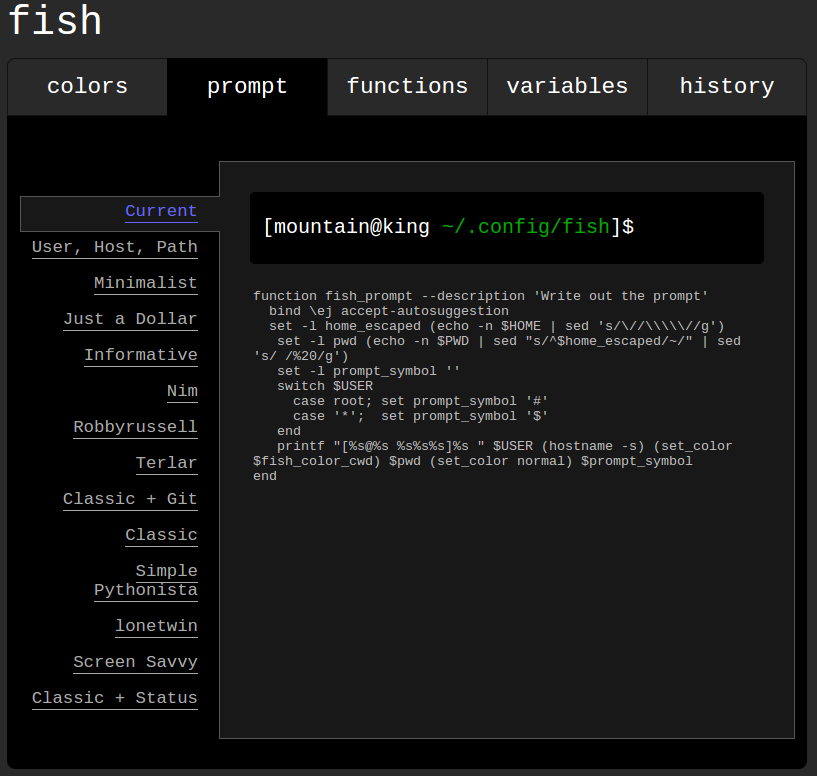The height and width of the screenshot is (776, 817).
Task: Choose the User, Host, Path prompt
Action: pyautogui.click(x=115, y=247)
